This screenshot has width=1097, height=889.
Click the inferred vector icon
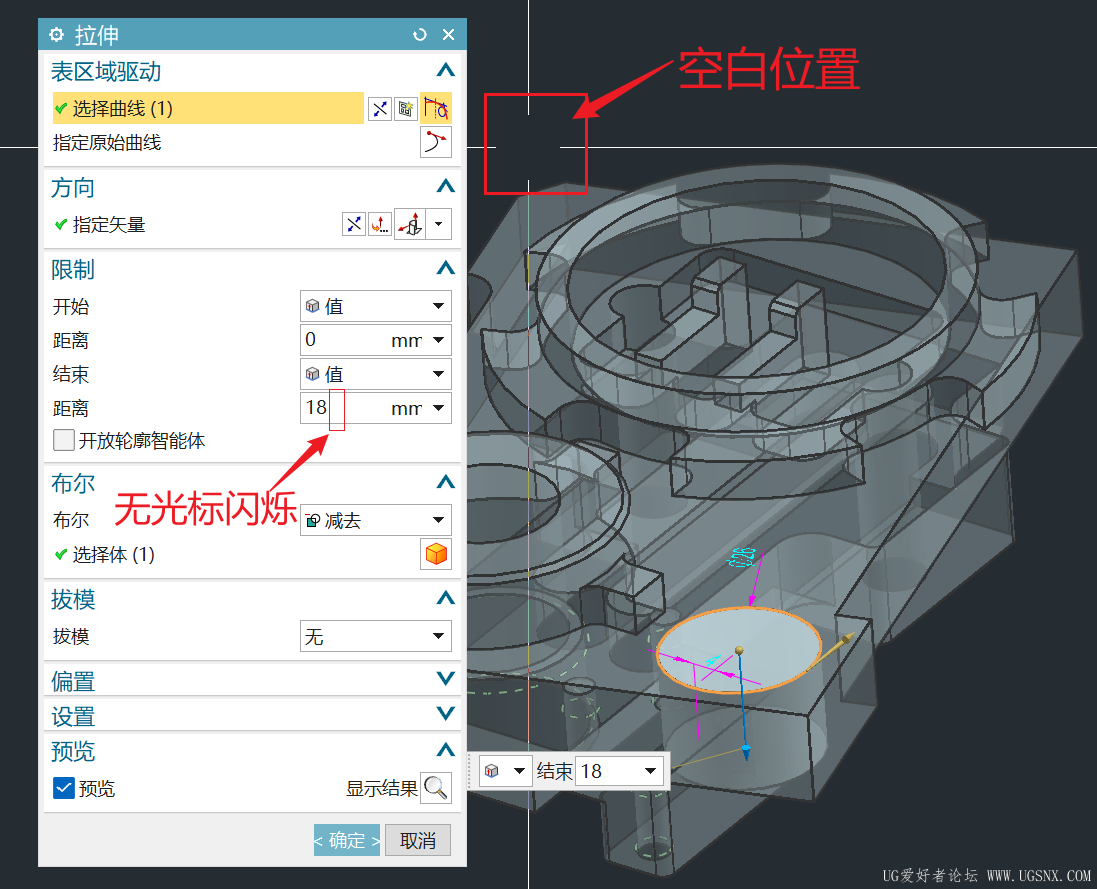coord(410,225)
